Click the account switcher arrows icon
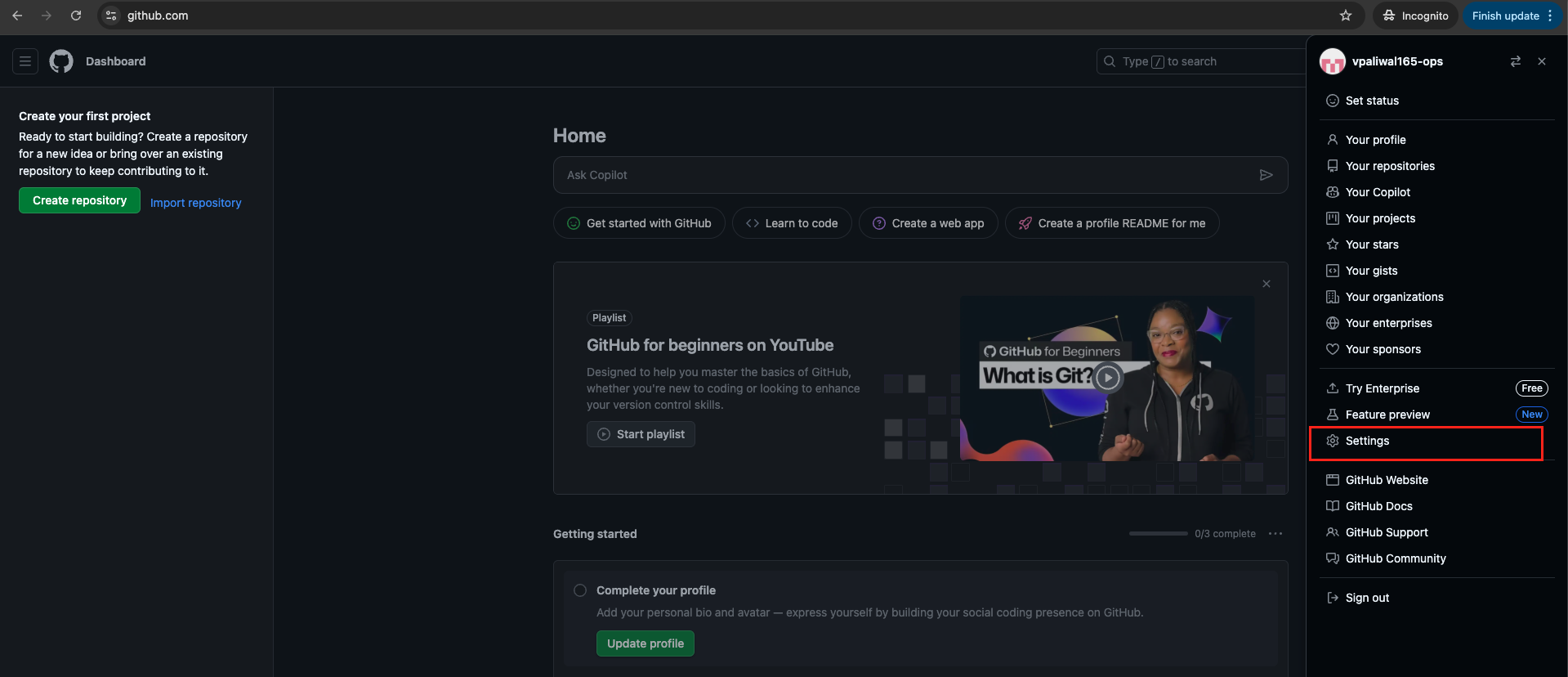1568x677 pixels. pyautogui.click(x=1515, y=61)
